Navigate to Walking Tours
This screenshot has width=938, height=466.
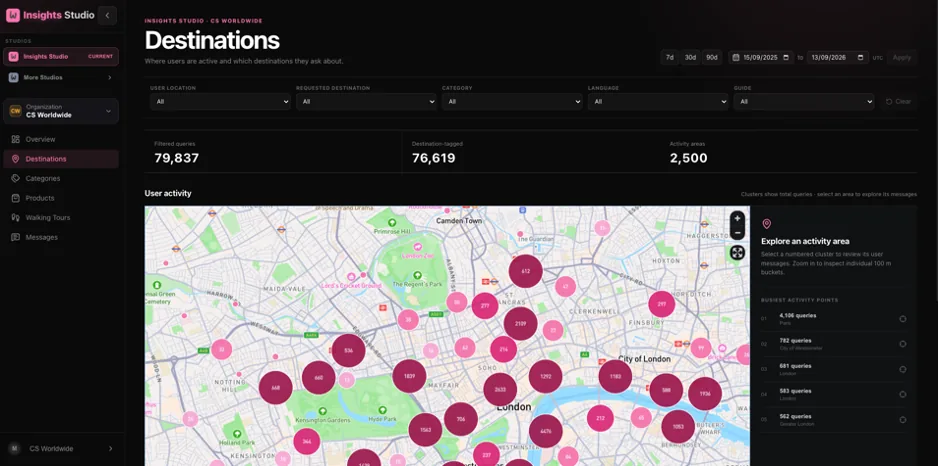coord(61,218)
